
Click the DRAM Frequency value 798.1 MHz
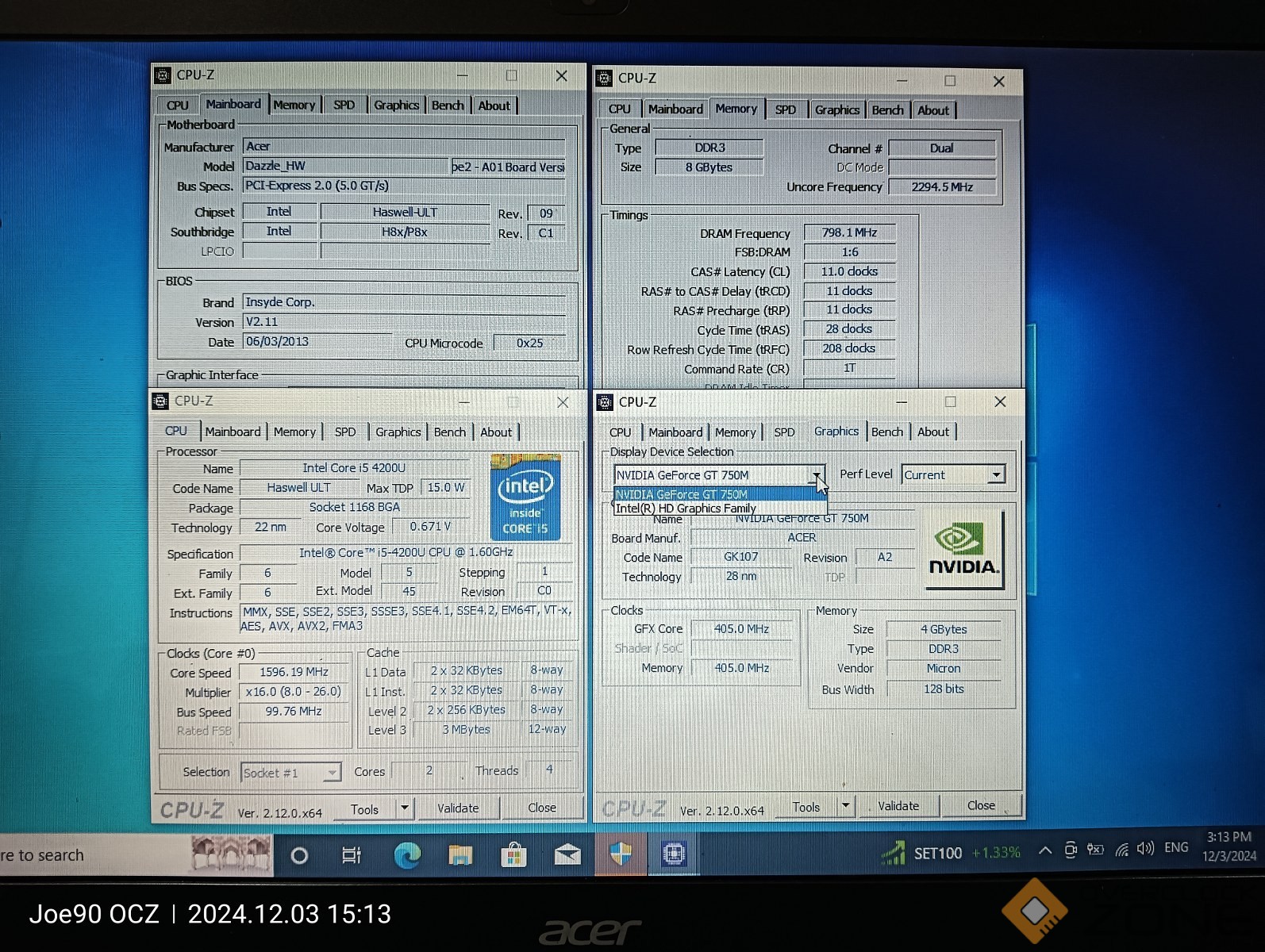tap(850, 232)
